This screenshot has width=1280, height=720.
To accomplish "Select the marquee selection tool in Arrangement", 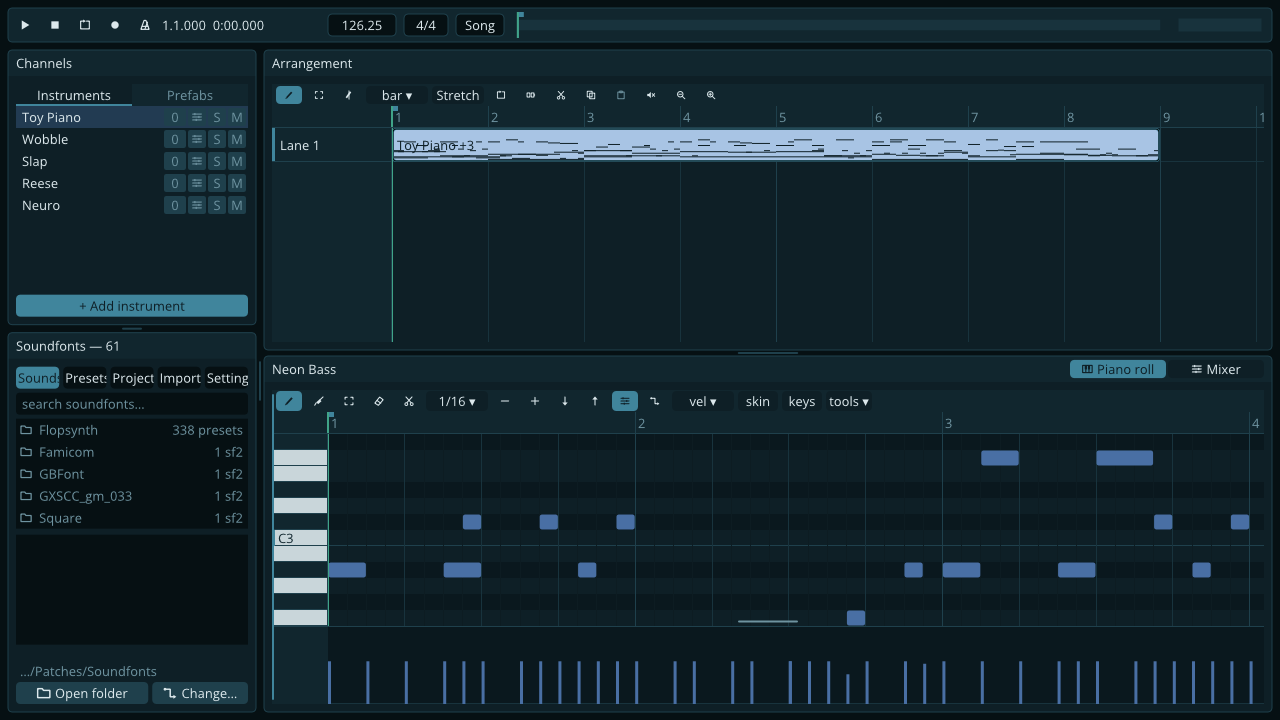I will click(319, 95).
